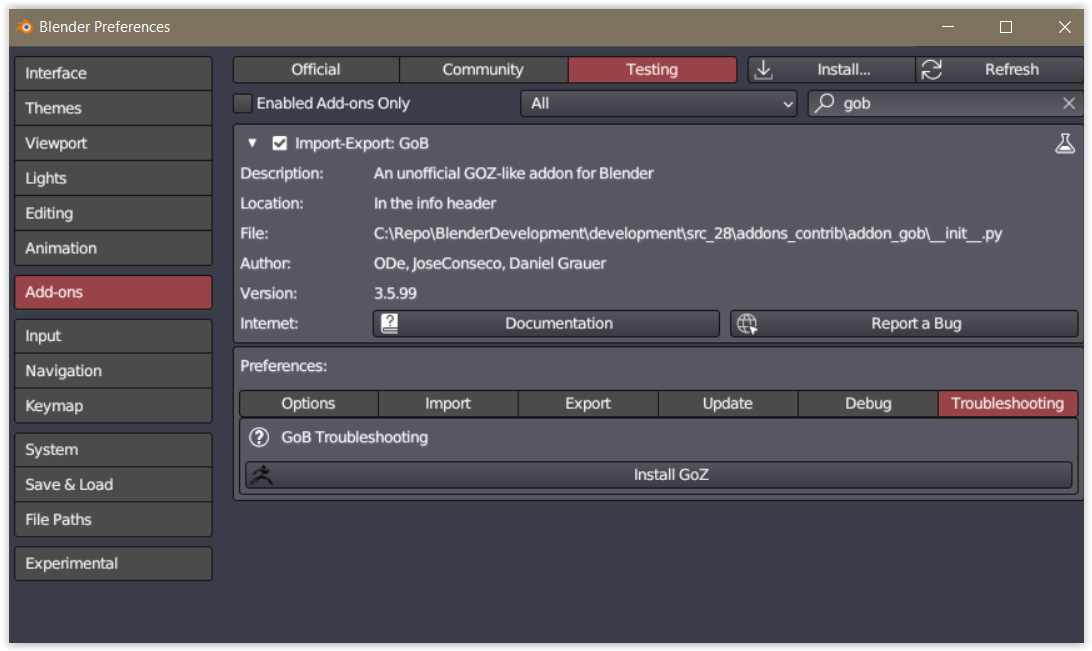This screenshot has width=1092, height=651.
Task: Clear the gob search with the X icon
Action: click(x=1069, y=103)
